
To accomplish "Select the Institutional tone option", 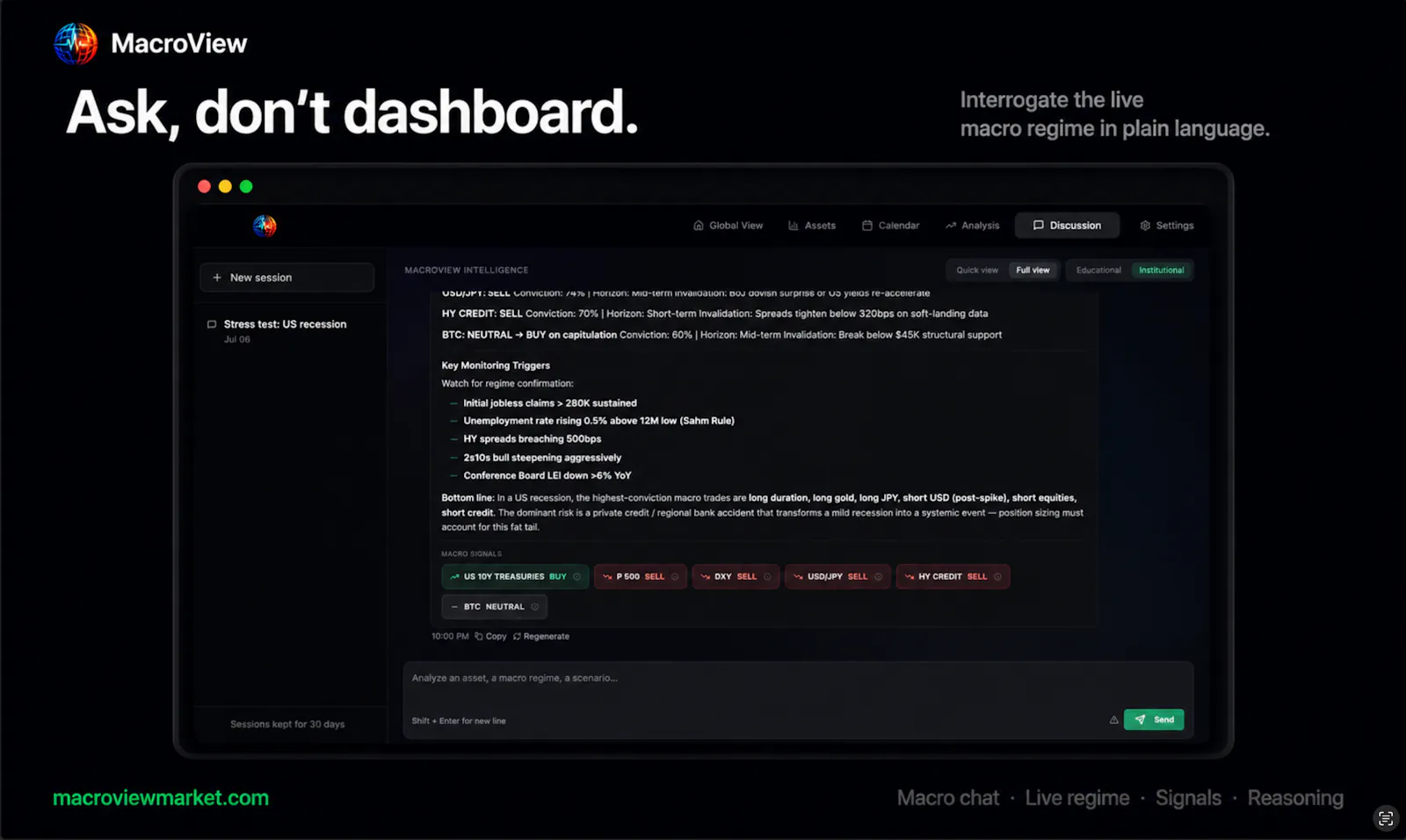I will (x=1161, y=271).
